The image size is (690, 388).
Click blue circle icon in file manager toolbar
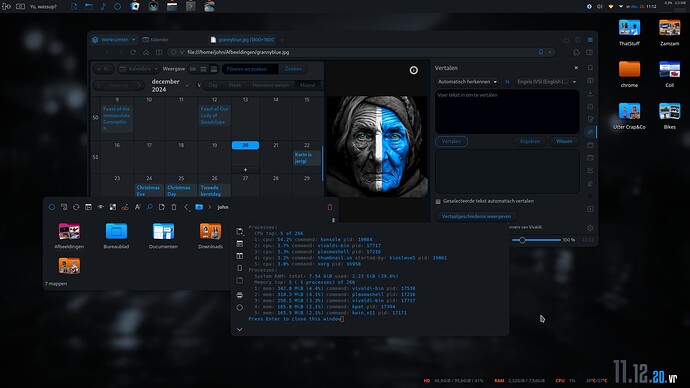tap(51, 207)
